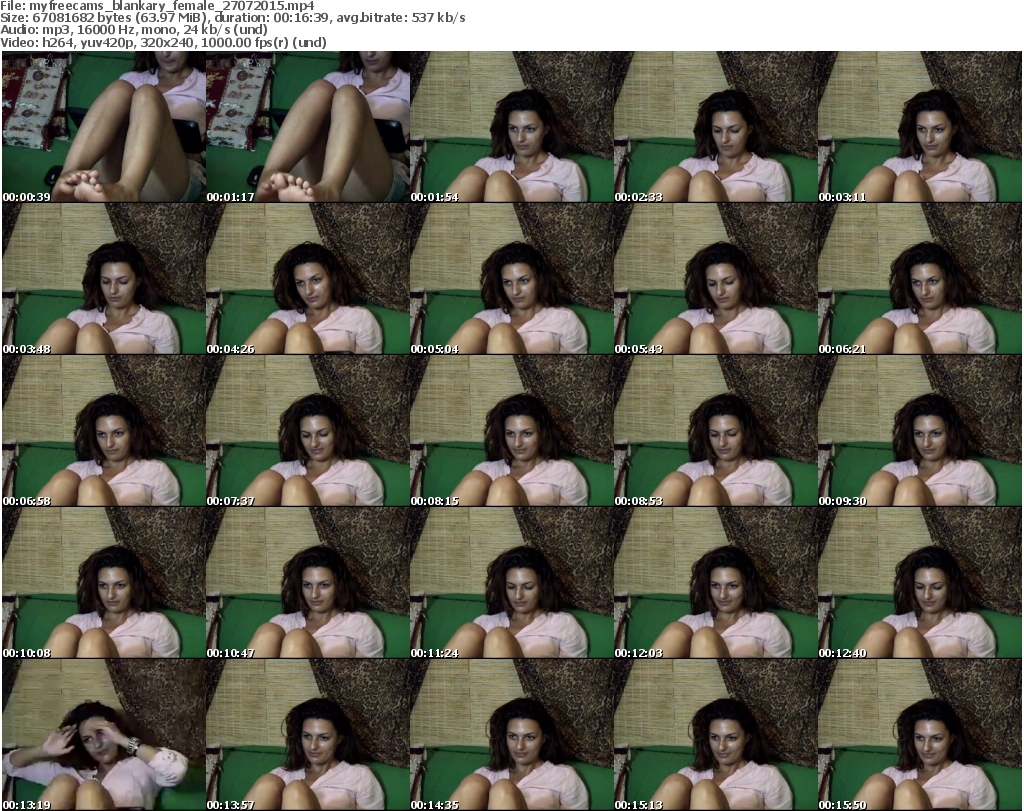The image size is (1024, 811).
Task: Select the thumbnail timestamped 00:07:37
Action: [x=308, y=431]
